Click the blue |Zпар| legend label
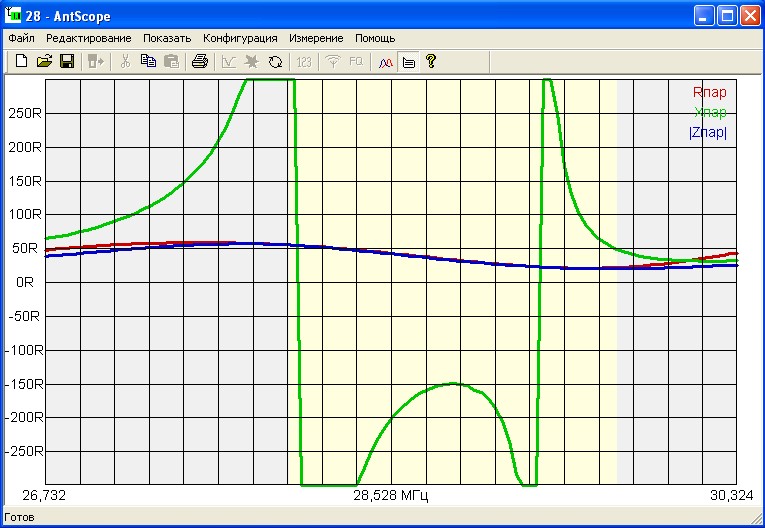The width and height of the screenshot is (765, 528). click(x=707, y=133)
